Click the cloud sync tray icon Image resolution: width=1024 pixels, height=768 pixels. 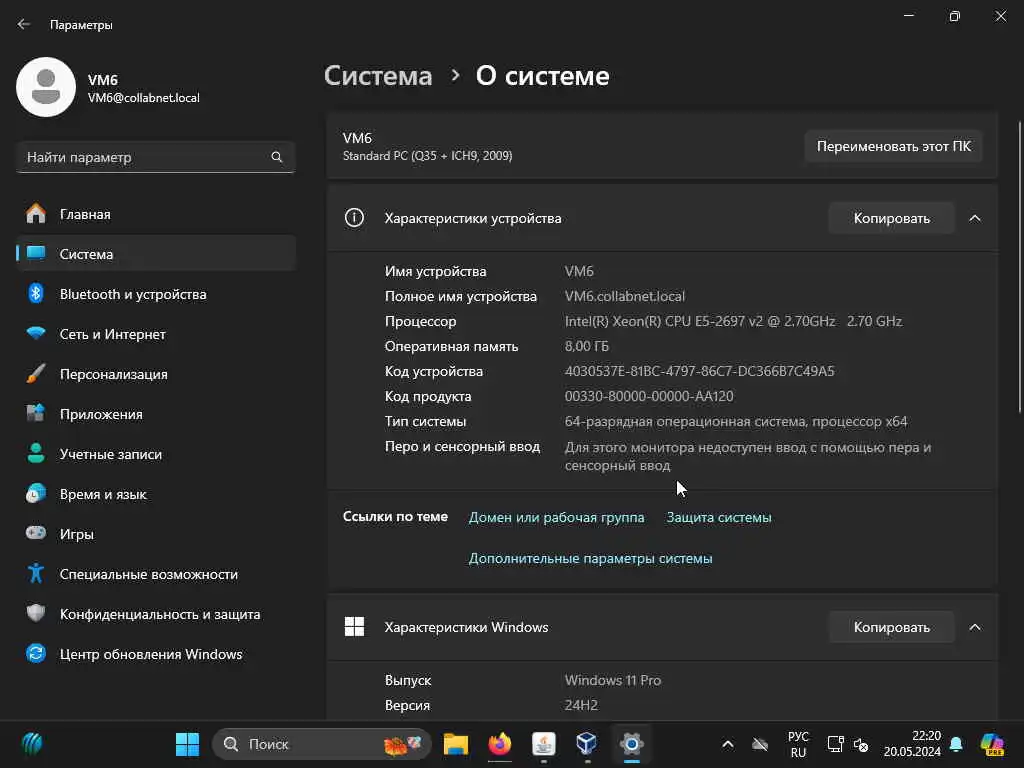(x=760, y=744)
